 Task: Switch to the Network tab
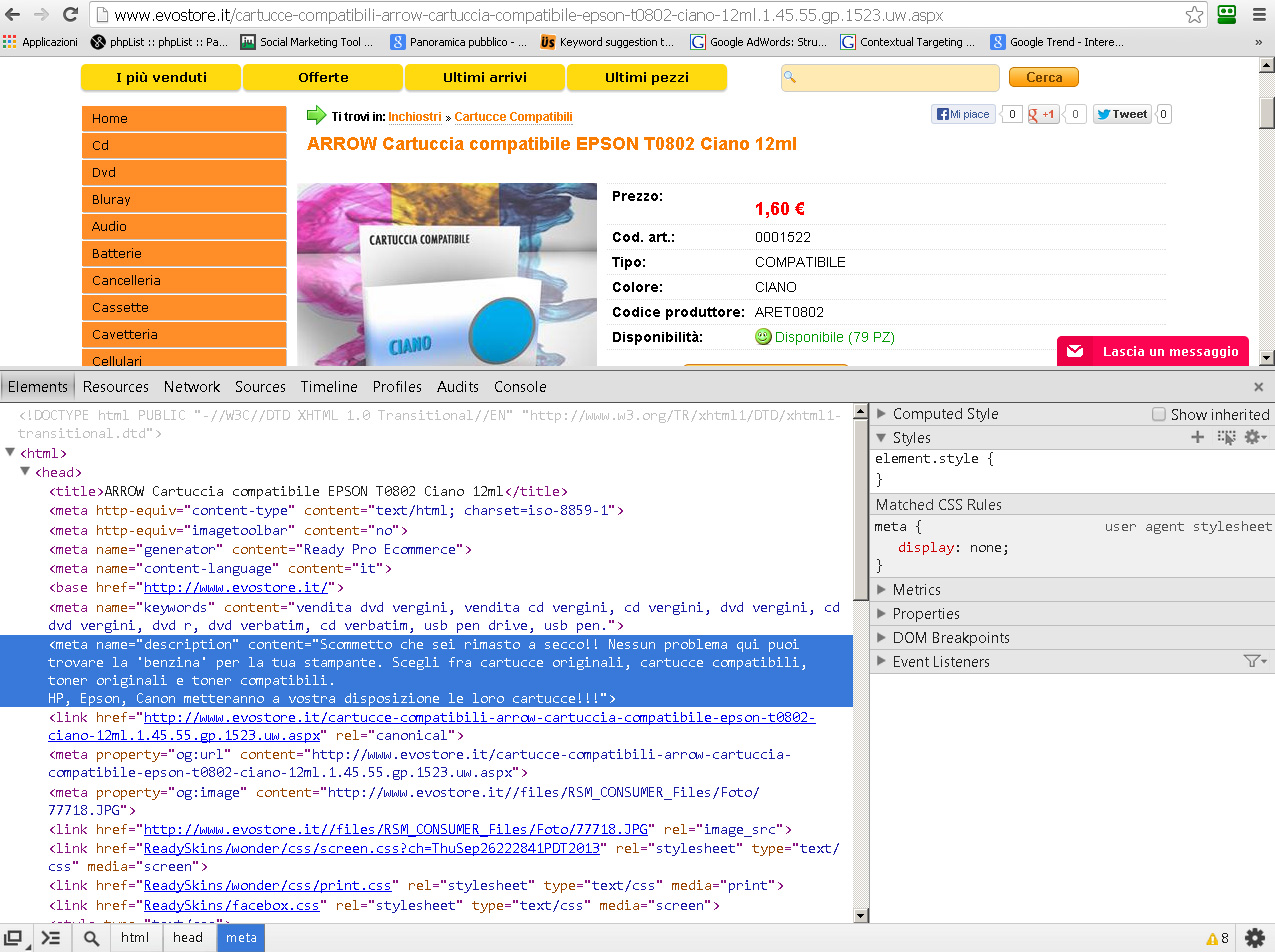[x=192, y=387]
